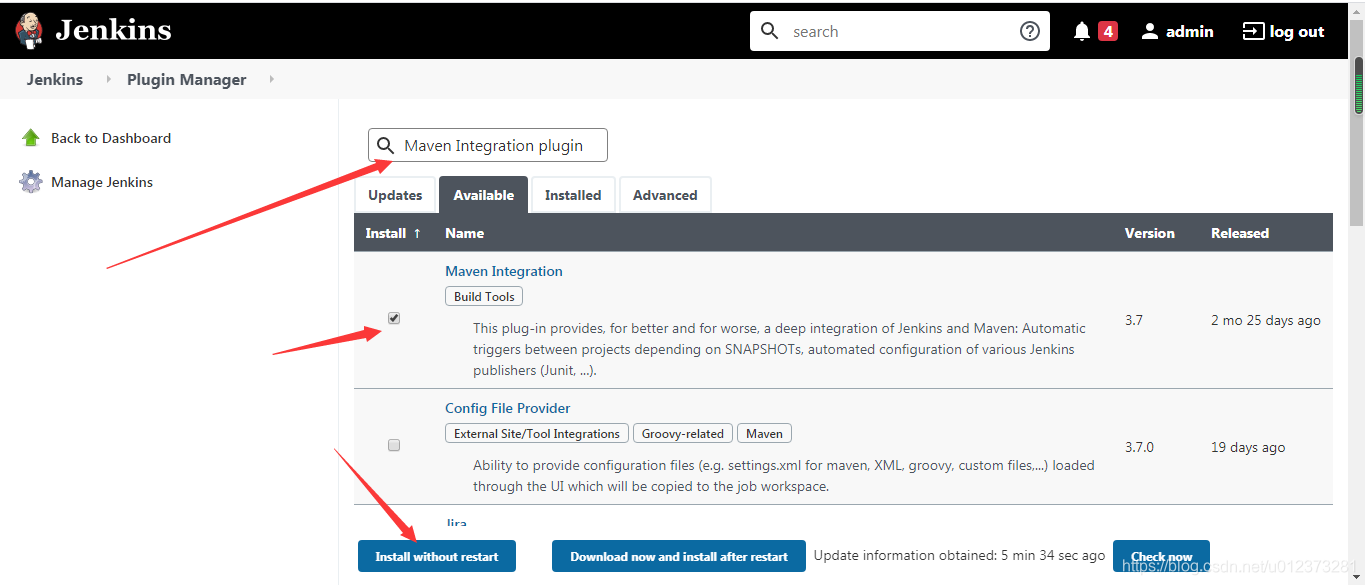Click the red 4 notification badge

(x=1107, y=31)
